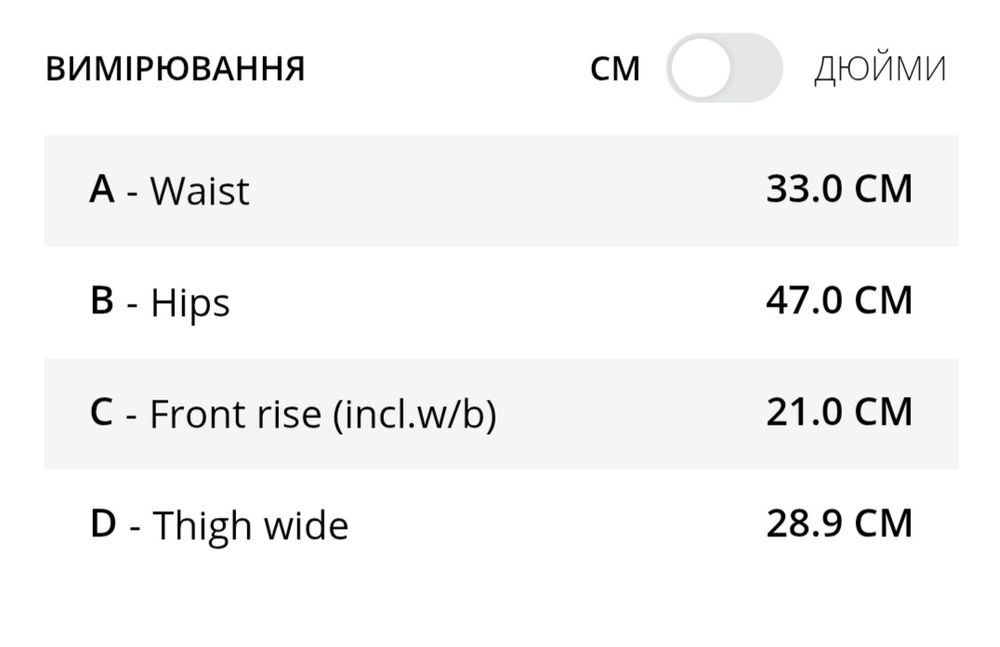Toggle the CM/inches unit switch
Viewport: 1000px width, 647px height.
coord(724,68)
